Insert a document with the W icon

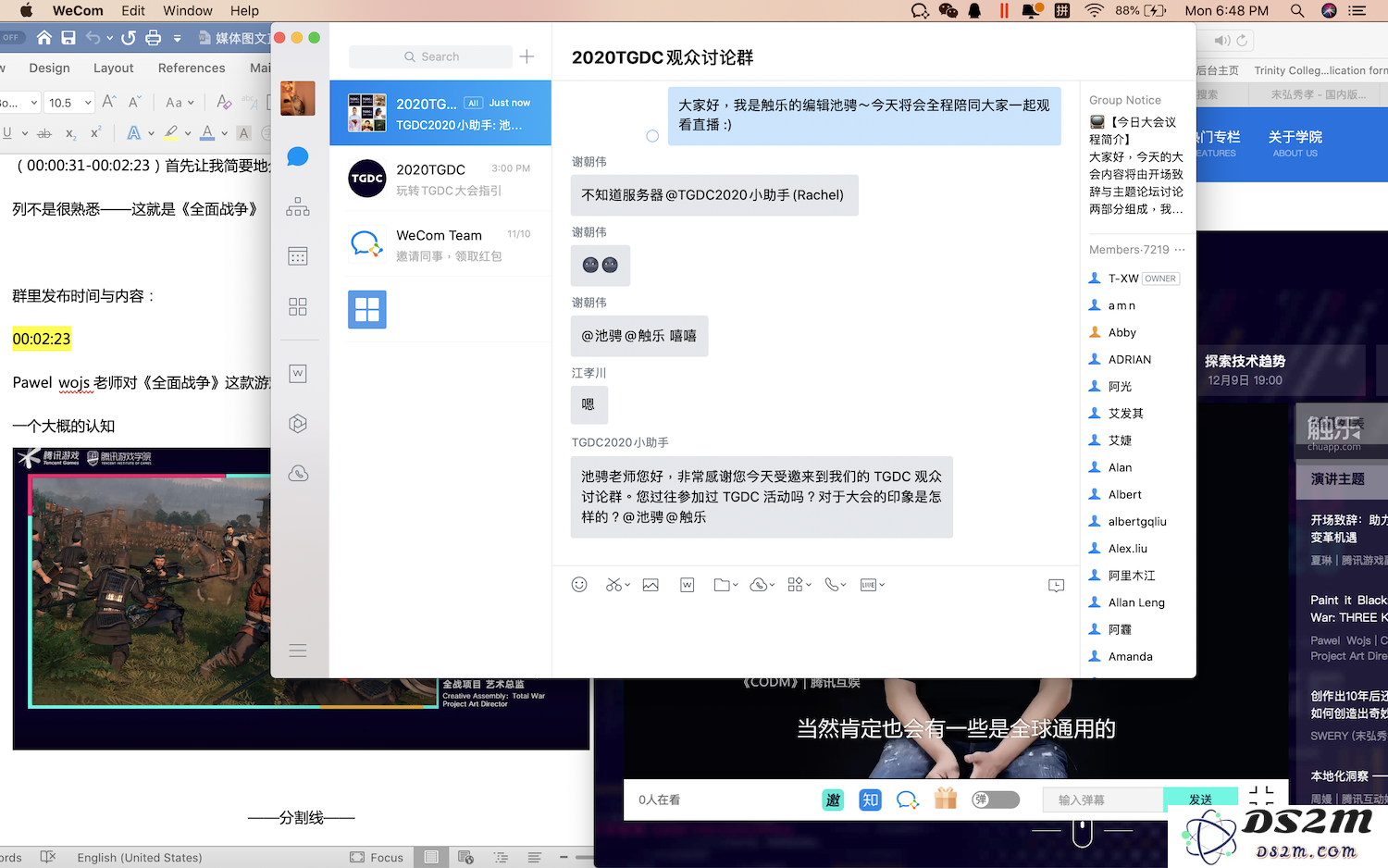pos(688,585)
